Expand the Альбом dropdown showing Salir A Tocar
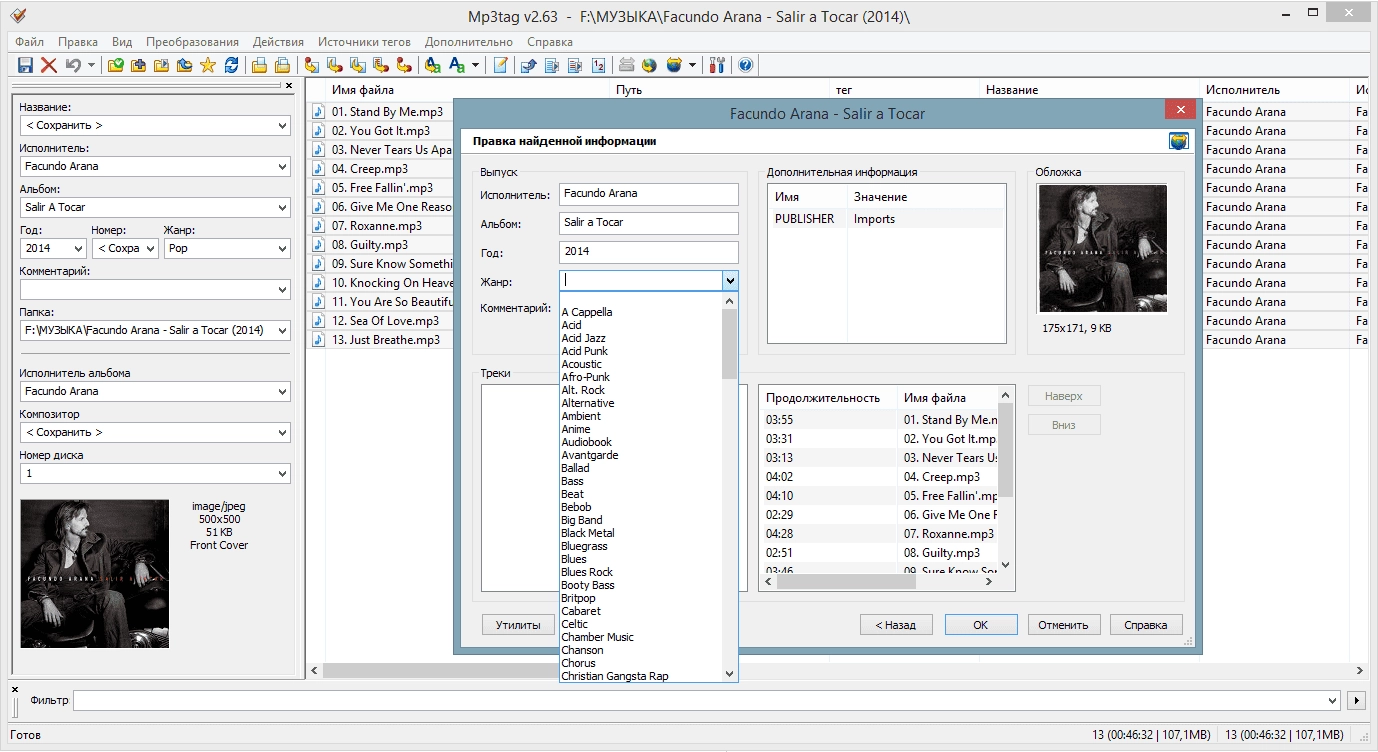This screenshot has width=1378, height=752. pyautogui.click(x=281, y=207)
